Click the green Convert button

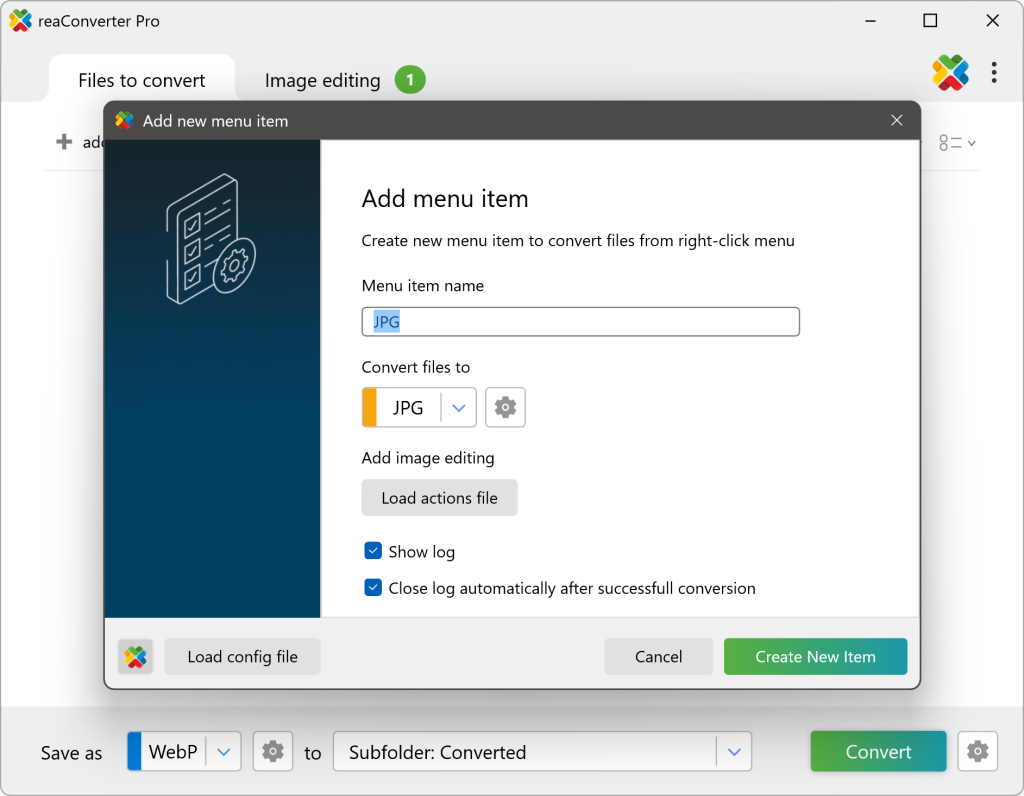pos(878,752)
